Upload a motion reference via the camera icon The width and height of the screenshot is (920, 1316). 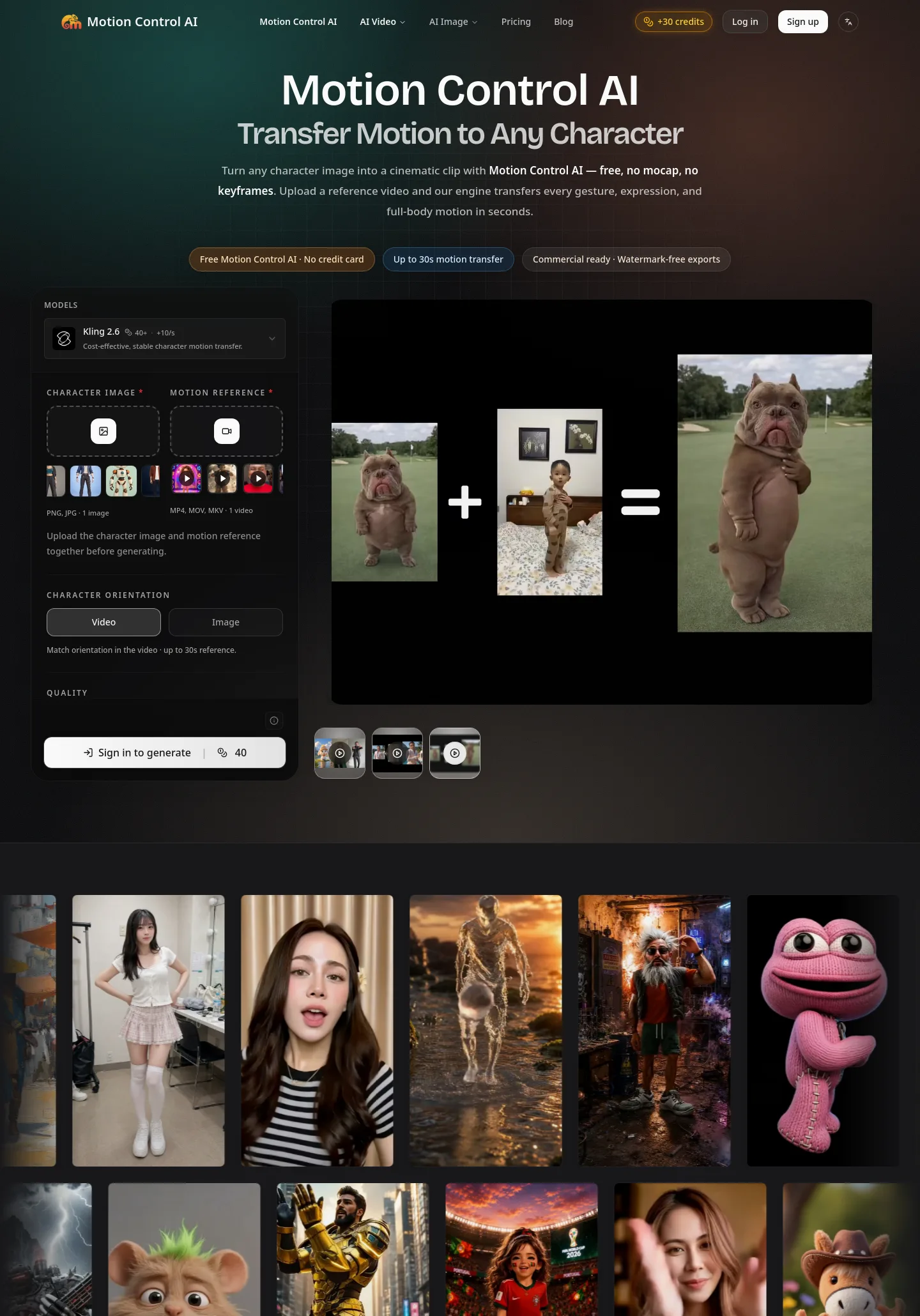pyautogui.click(x=226, y=431)
